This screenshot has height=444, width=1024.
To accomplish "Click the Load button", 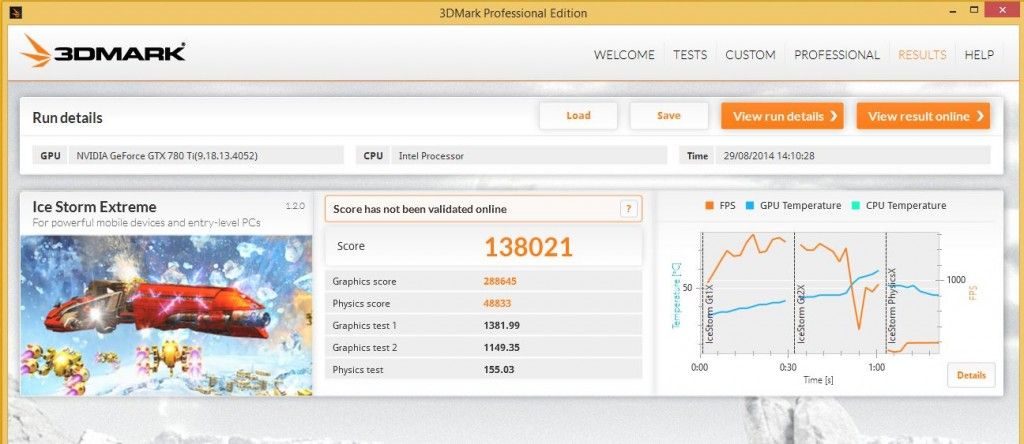I will [578, 116].
